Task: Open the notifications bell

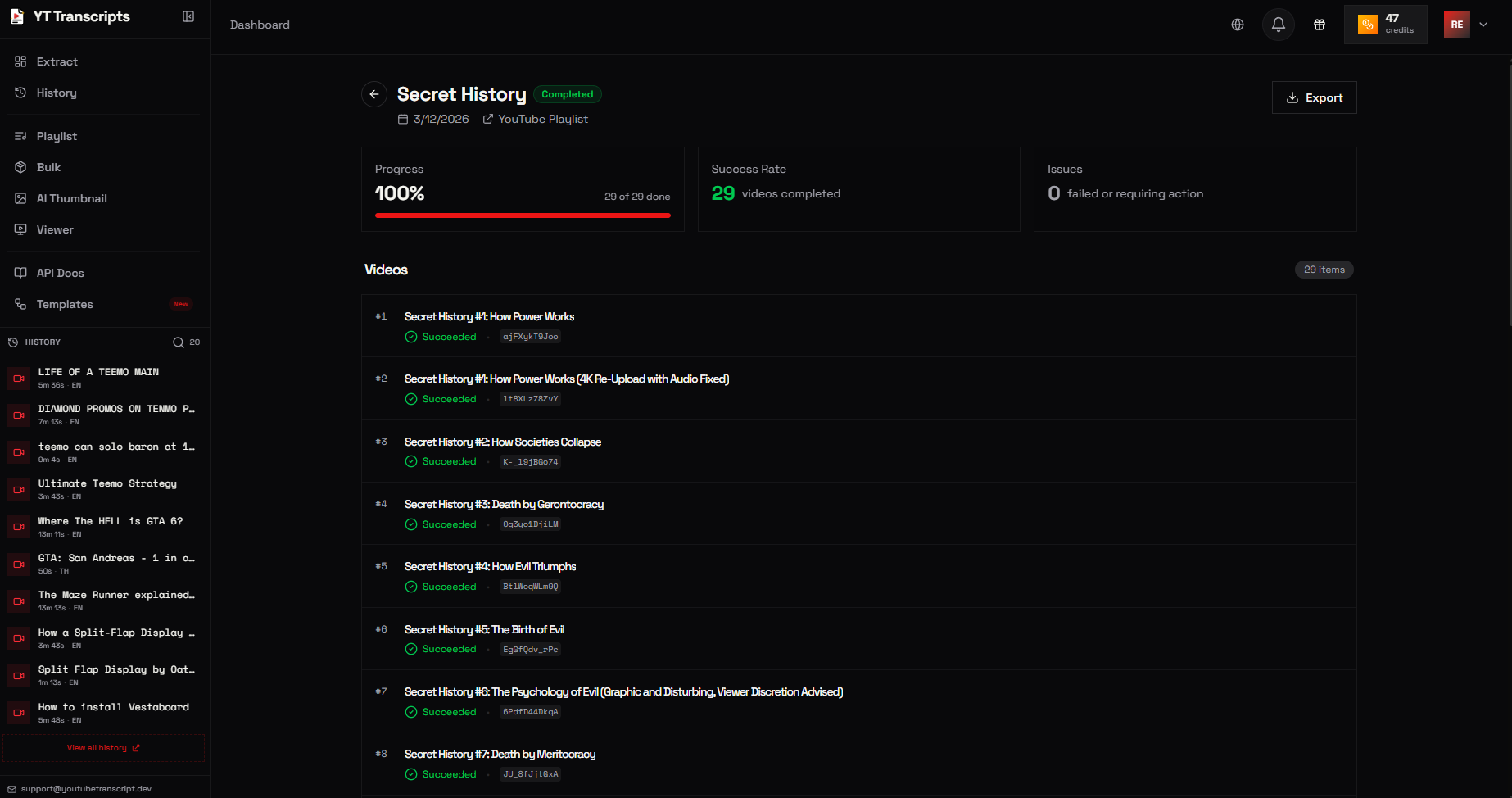Action: [1278, 25]
